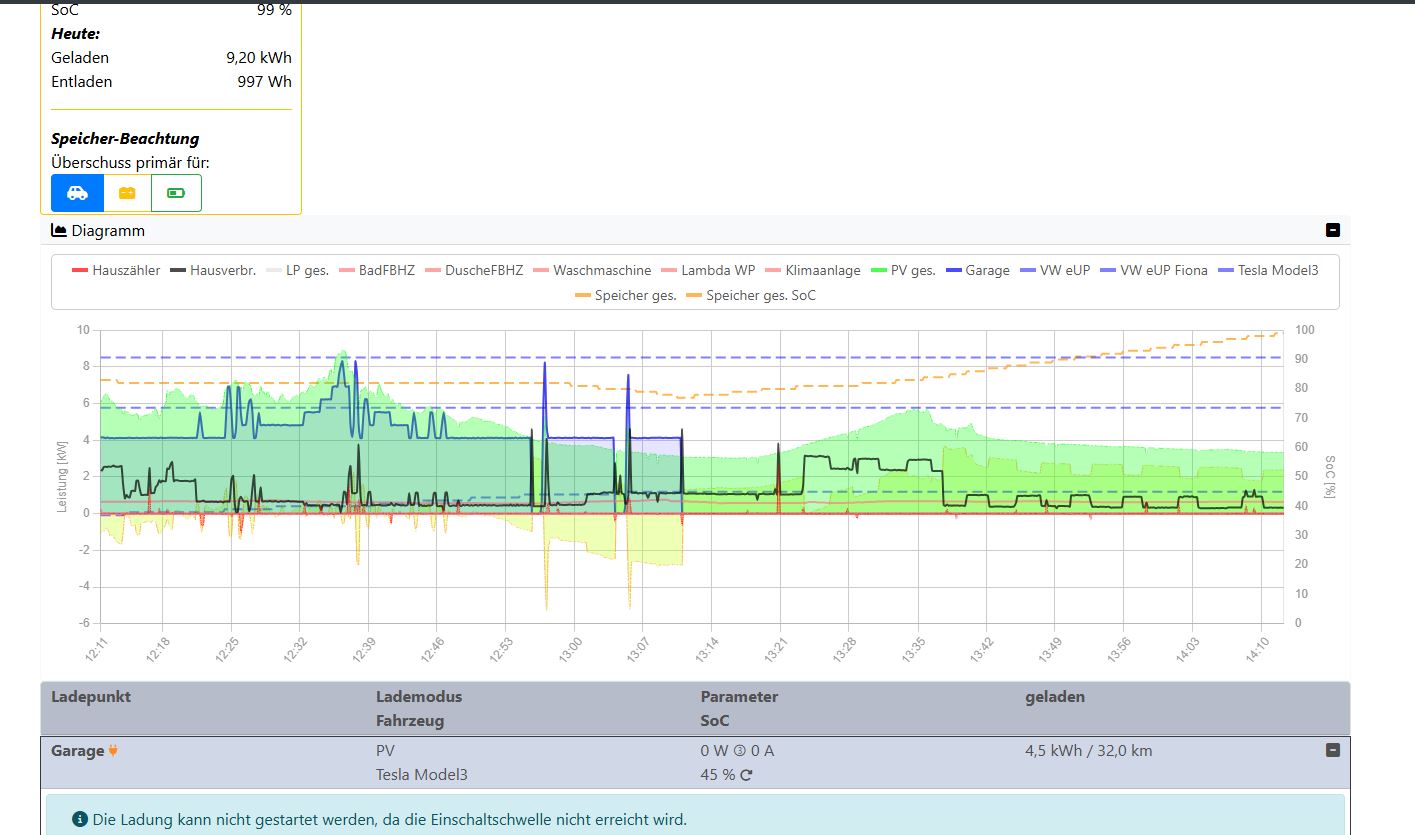Toggle the Lambda WP series in the legend
This screenshot has height=835, width=1415.
point(716,270)
